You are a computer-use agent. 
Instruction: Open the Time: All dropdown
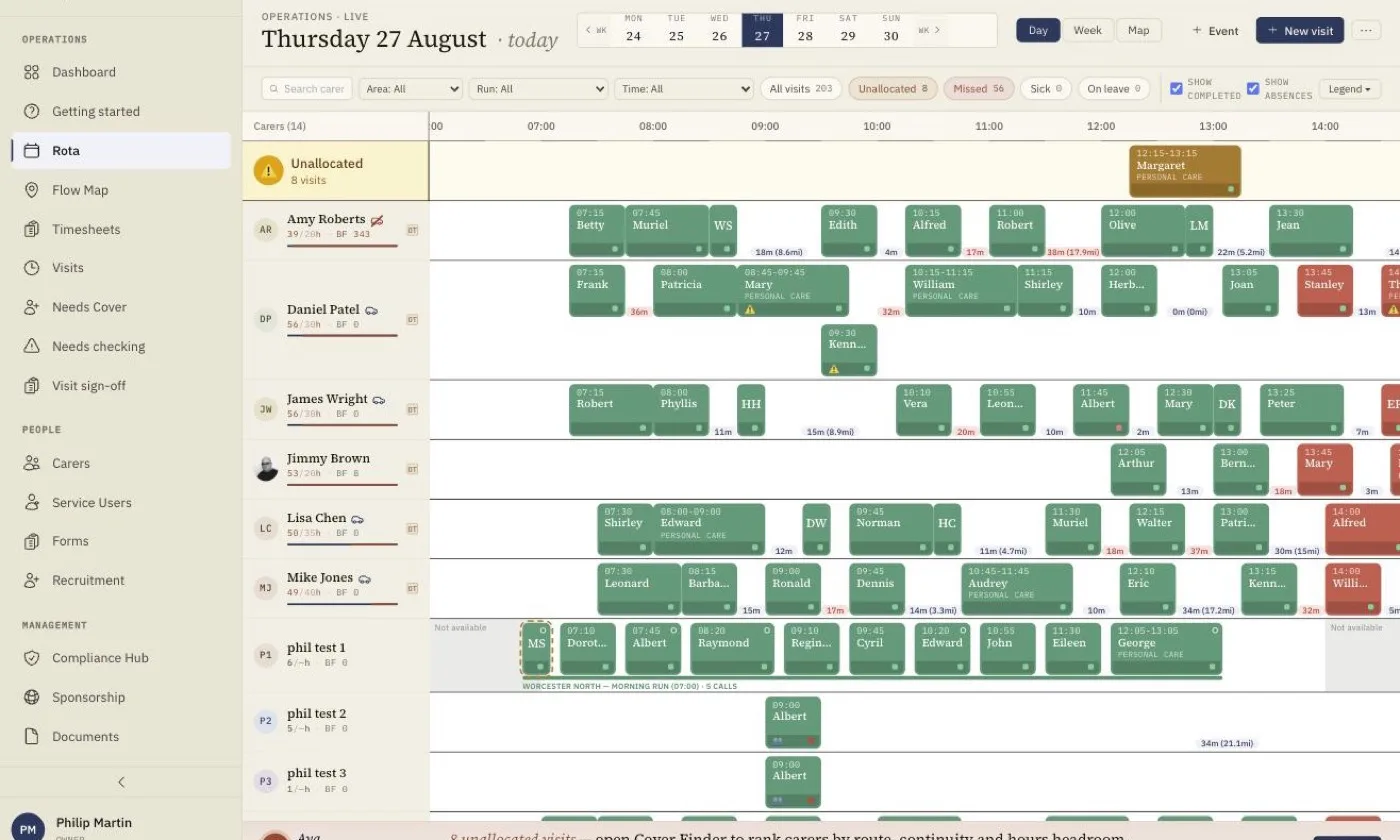pyautogui.click(x=684, y=89)
